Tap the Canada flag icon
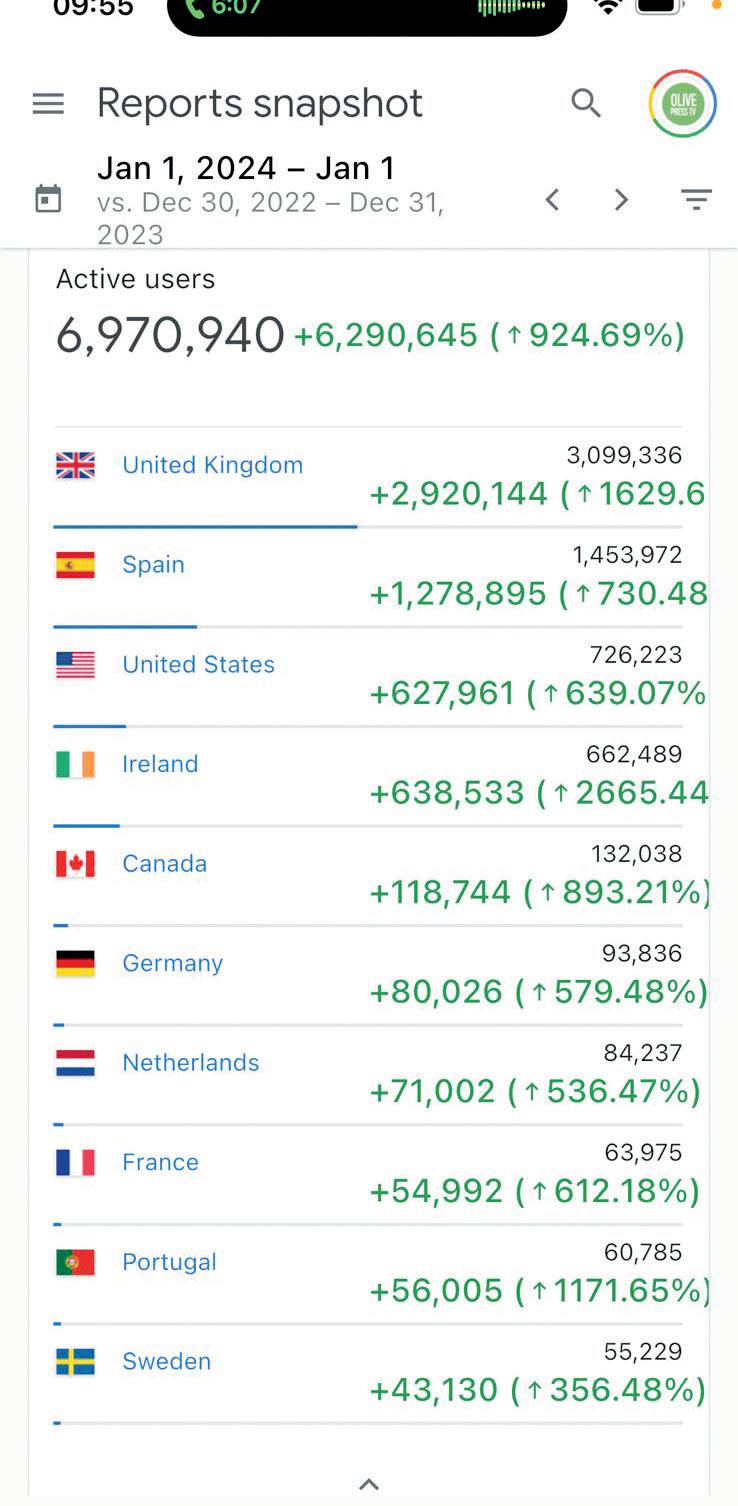 coord(75,864)
